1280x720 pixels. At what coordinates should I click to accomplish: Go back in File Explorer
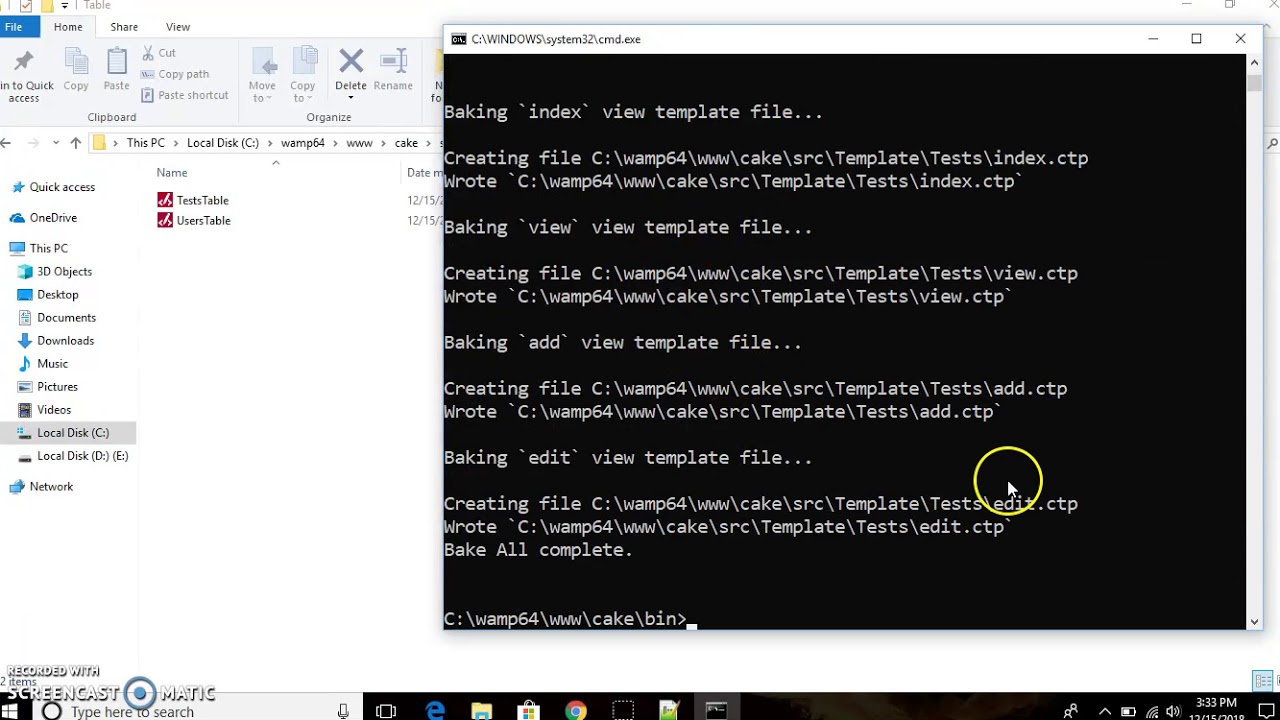click(x=6, y=143)
